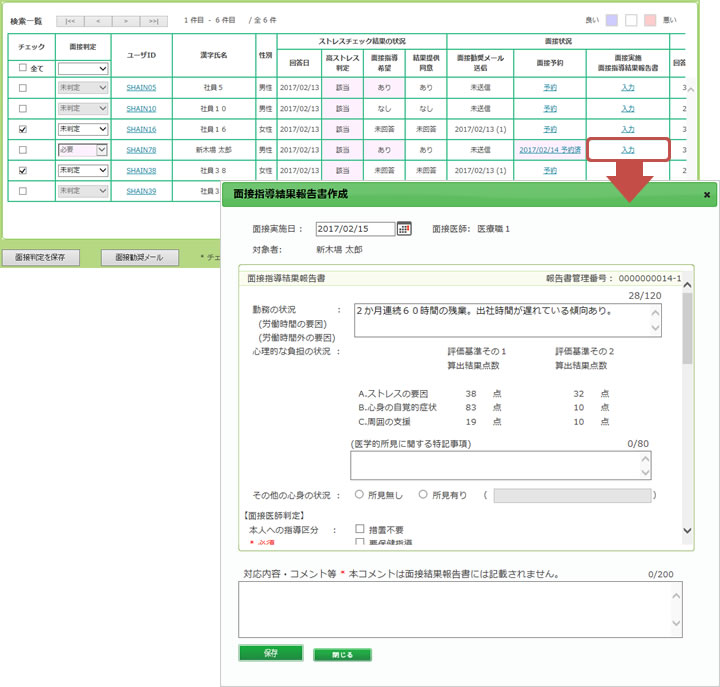Open user link SHAIN39
This screenshot has width=720, height=687.
(141, 191)
